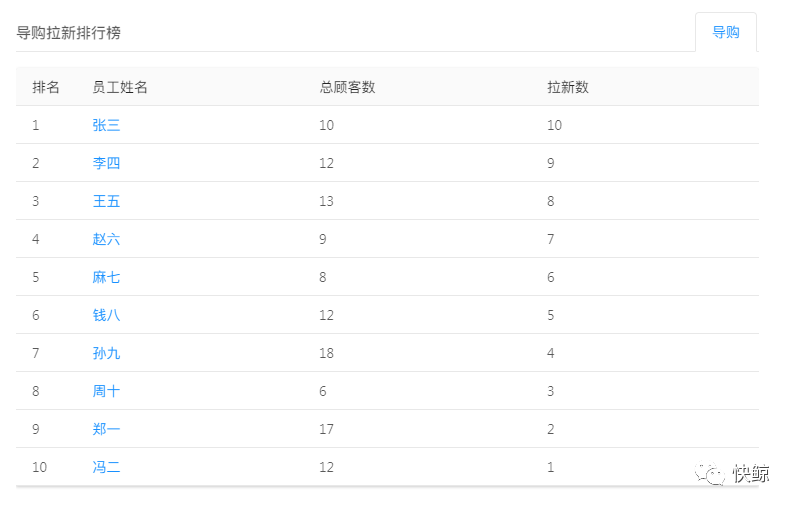
Task: Open employee link 李四
Action: 106,163
